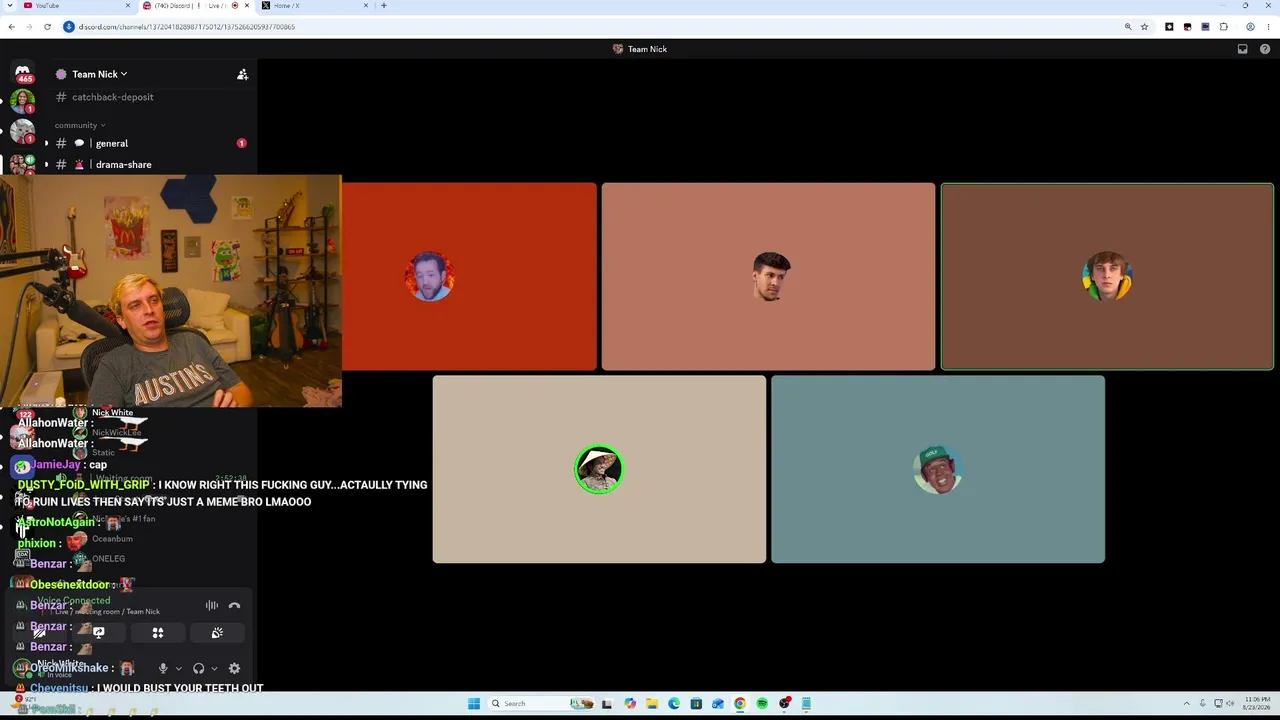This screenshot has height=720, width=1280.
Task: Open the catchback-deposit channel
Action: [x=112, y=97]
